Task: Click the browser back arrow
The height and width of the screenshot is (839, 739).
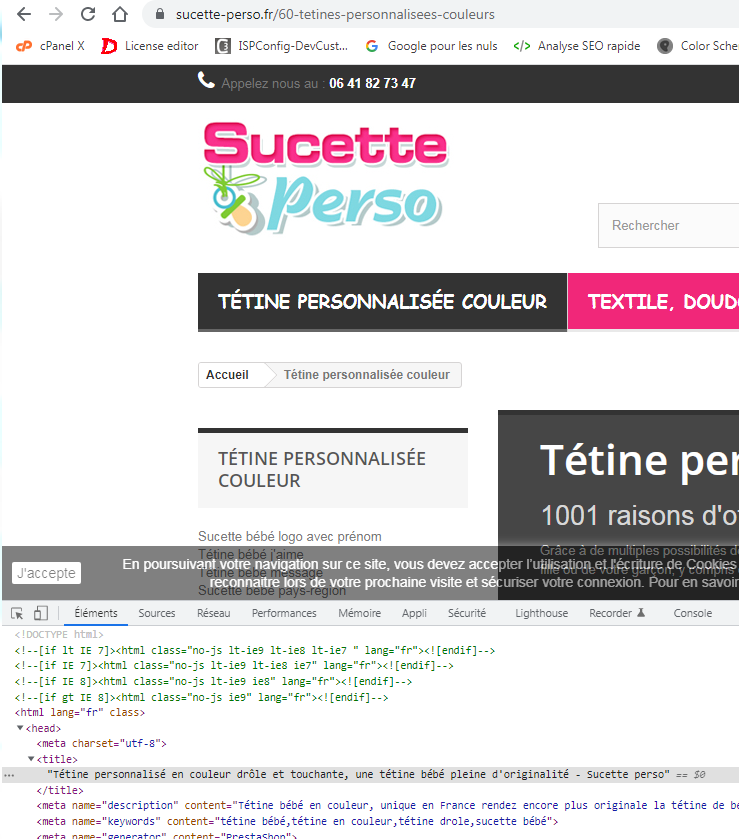Action: pos(24,14)
